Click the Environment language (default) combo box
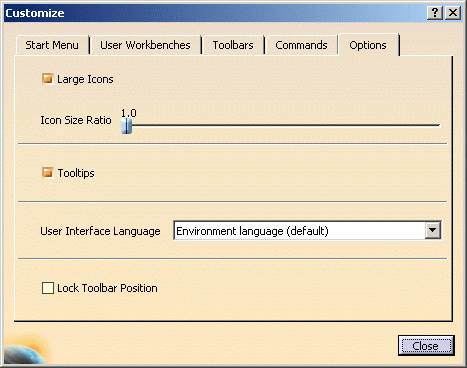Image resolution: width=467 pixels, height=368 pixels. pos(307,230)
